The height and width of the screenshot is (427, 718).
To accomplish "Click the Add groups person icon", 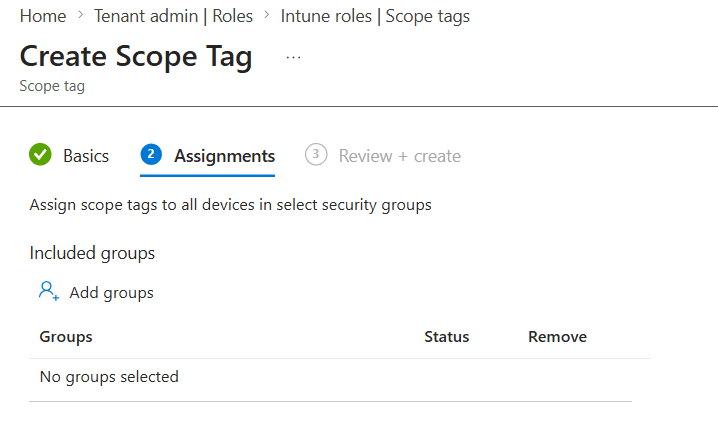I will coord(49,291).
